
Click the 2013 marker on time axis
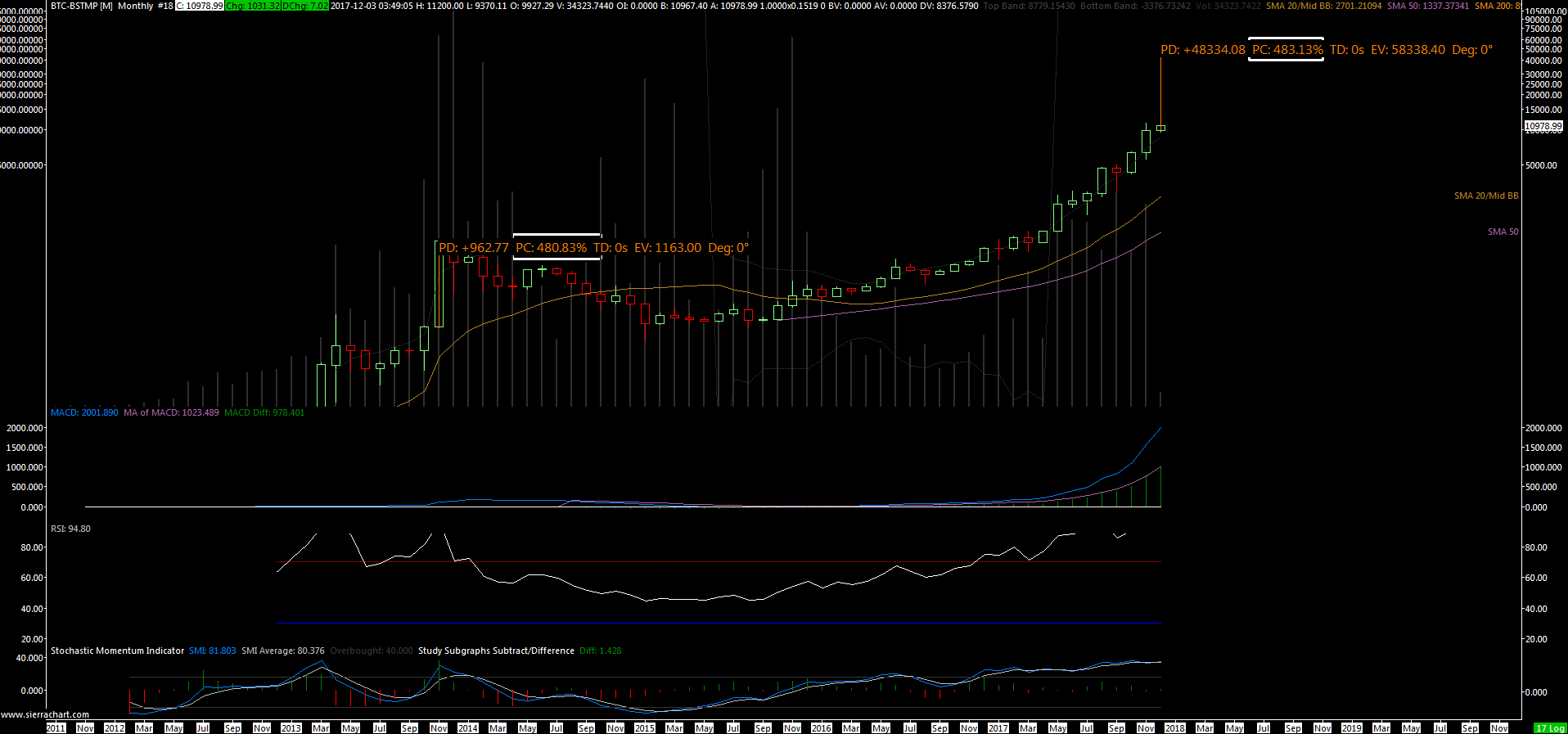click(x=291, y=727)
